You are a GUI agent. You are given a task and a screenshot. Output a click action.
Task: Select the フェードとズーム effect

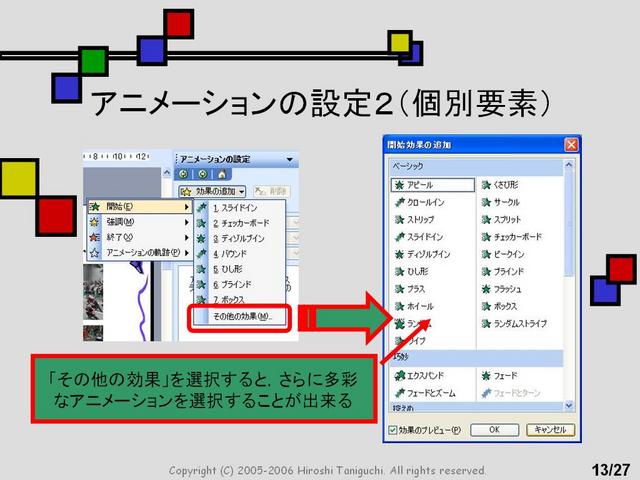point(425,393)
